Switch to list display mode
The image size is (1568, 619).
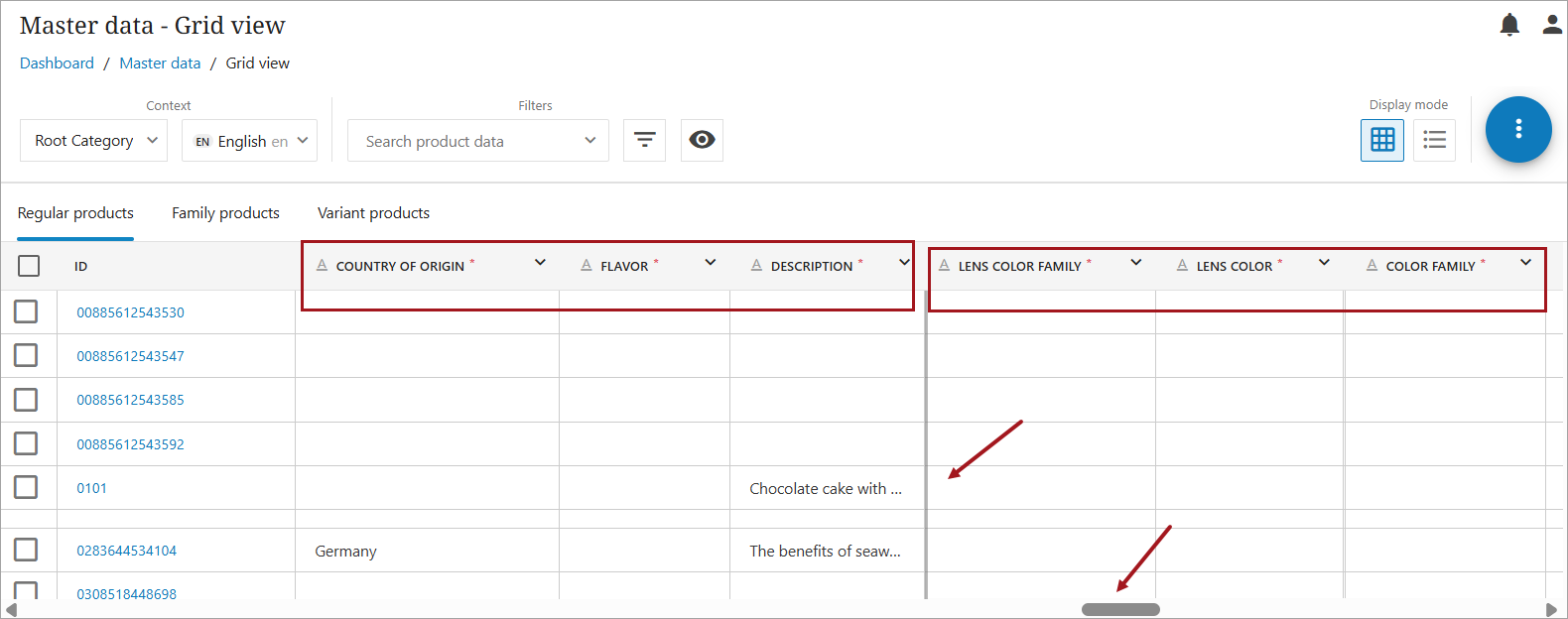[1434, 140]
